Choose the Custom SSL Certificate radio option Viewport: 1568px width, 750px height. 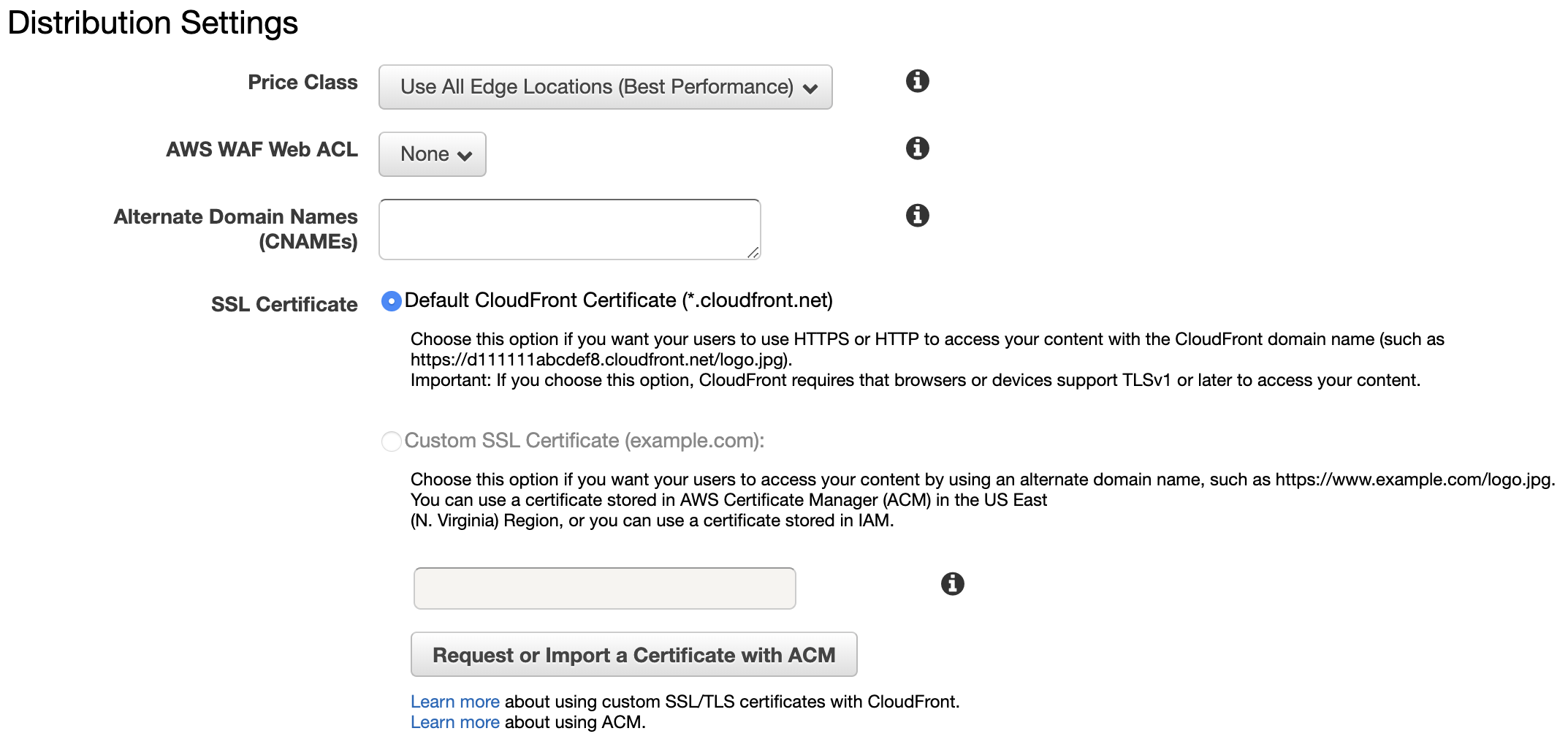click(392, 442)
